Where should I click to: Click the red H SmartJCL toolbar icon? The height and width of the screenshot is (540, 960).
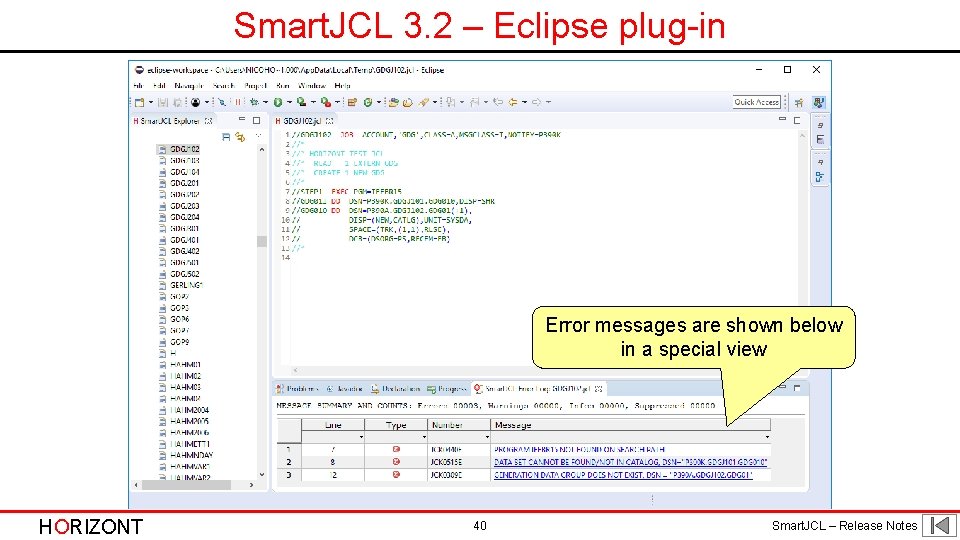coord(238,102)
